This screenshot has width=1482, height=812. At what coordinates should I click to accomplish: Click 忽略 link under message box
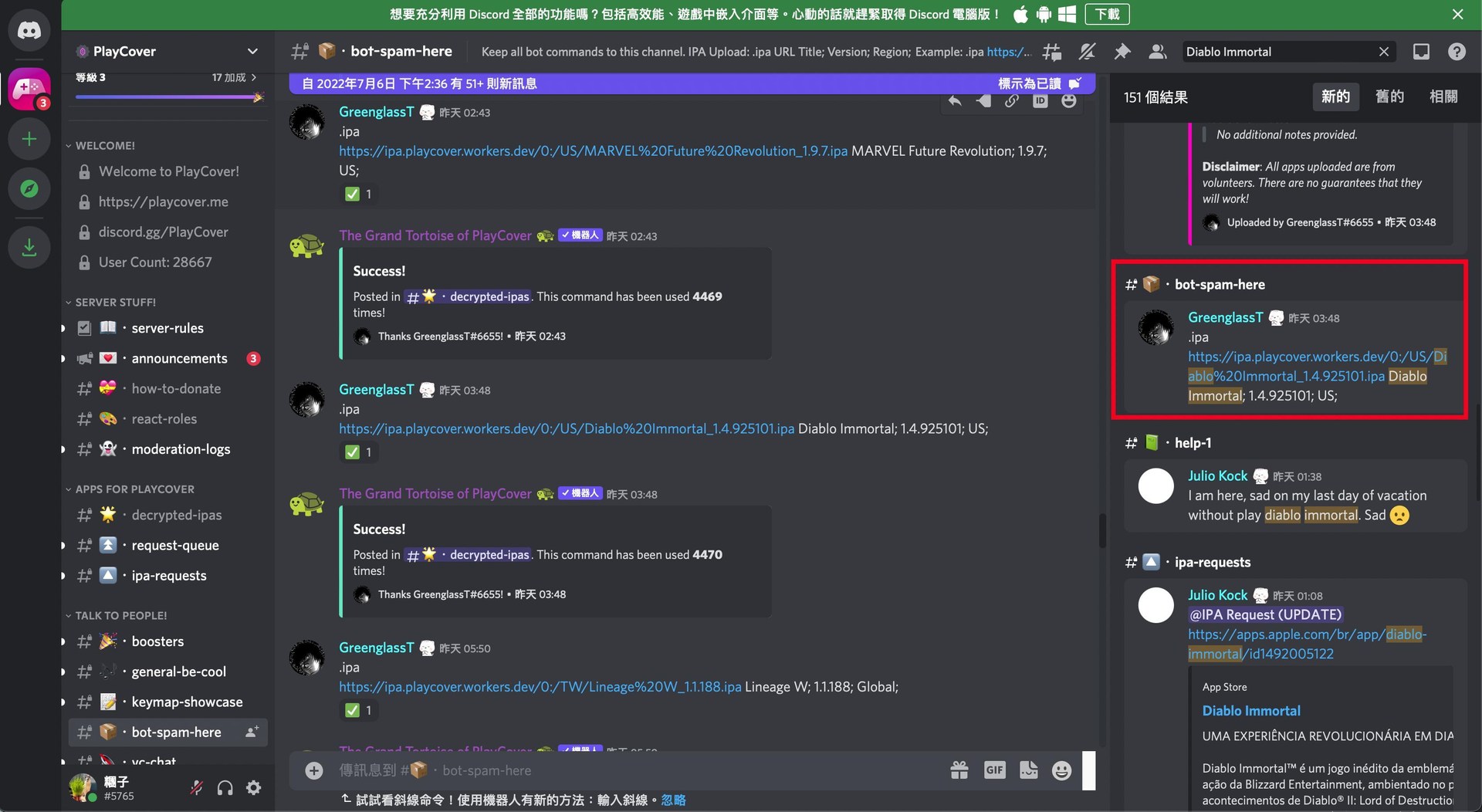[673, 800]
